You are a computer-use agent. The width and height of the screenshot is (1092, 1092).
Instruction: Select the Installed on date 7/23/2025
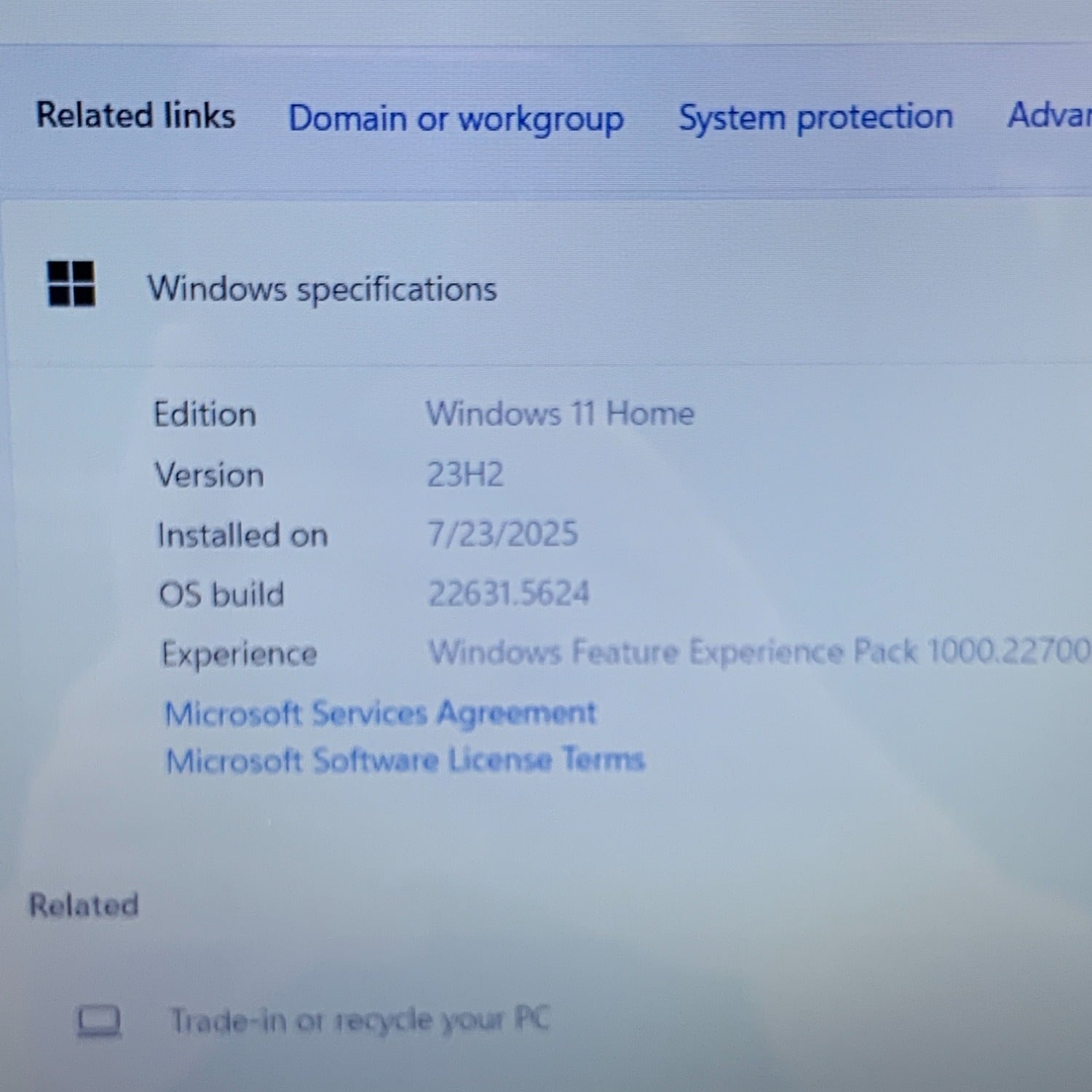point(502,534)
